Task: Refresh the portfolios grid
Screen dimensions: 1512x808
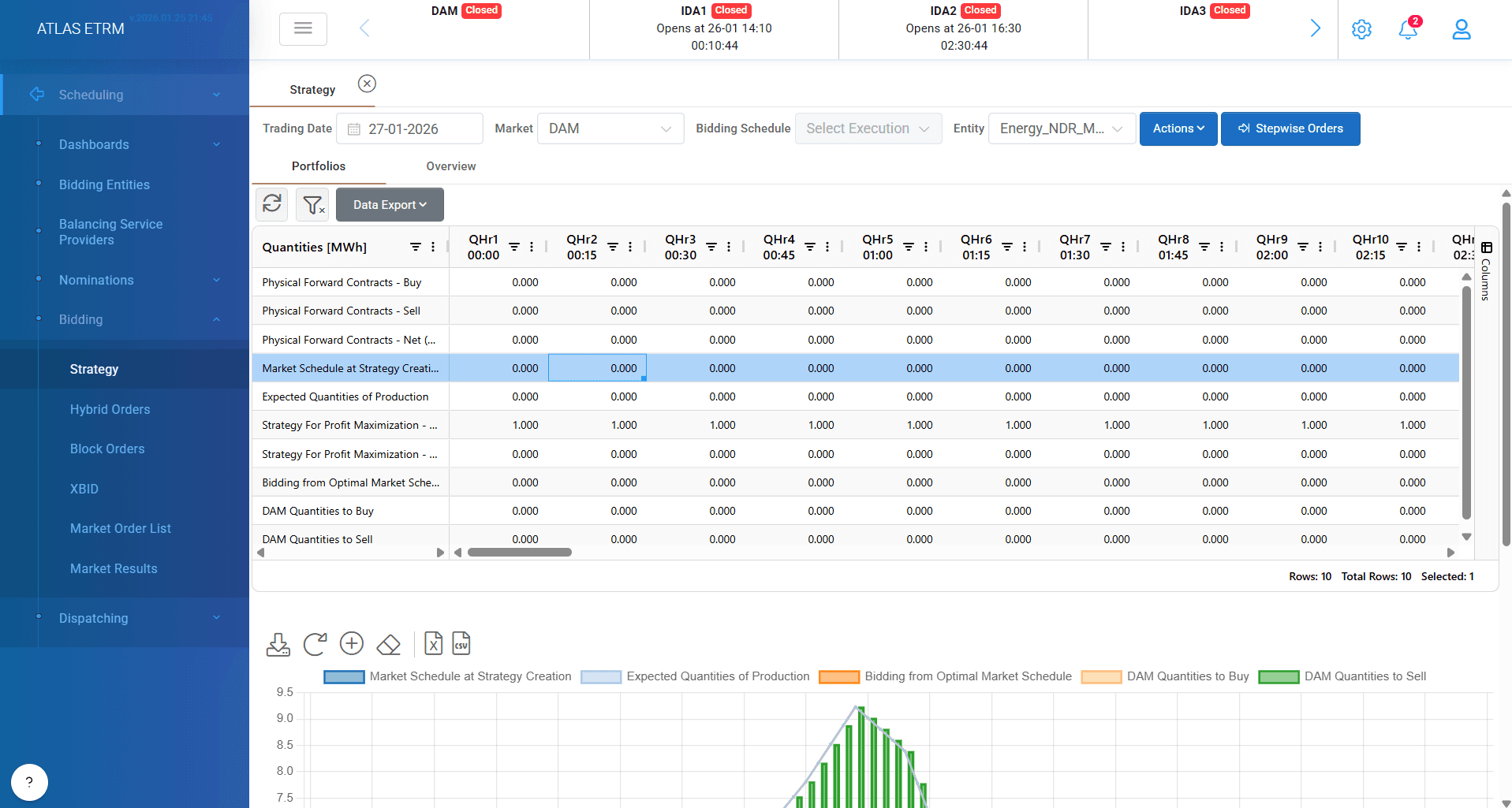Action: pyautogui.click(x=272, y=204)
